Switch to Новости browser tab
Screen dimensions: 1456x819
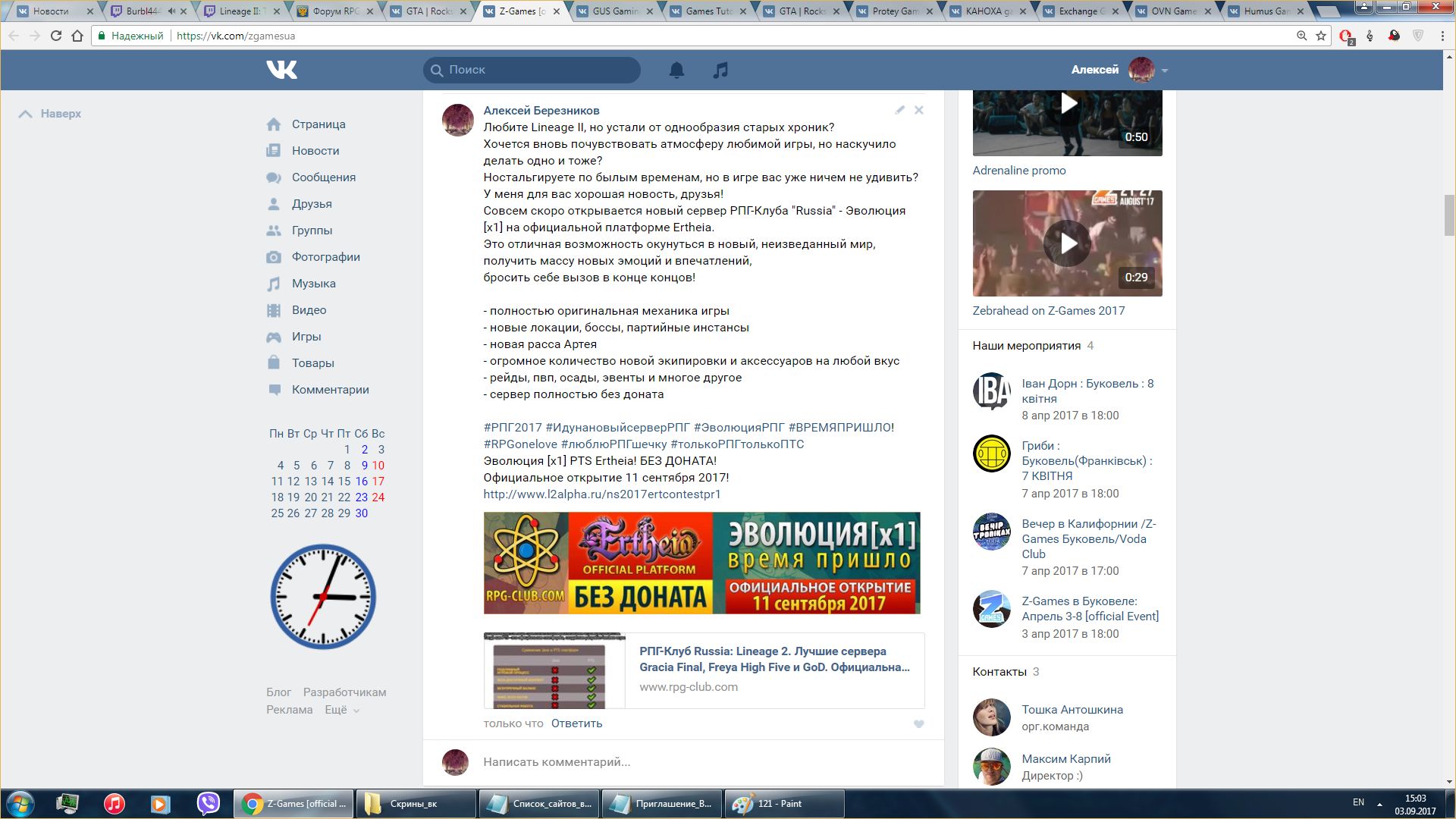pos(53,11)
